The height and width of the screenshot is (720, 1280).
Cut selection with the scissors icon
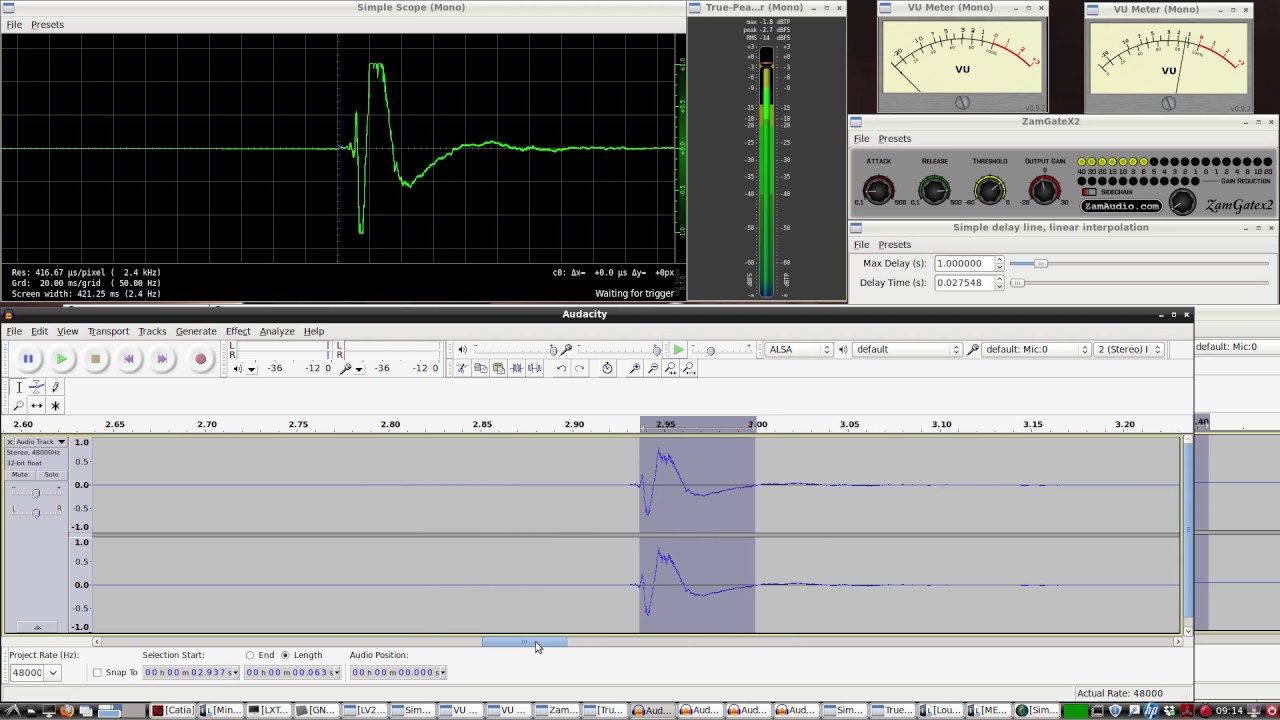(x=462, y=368)
